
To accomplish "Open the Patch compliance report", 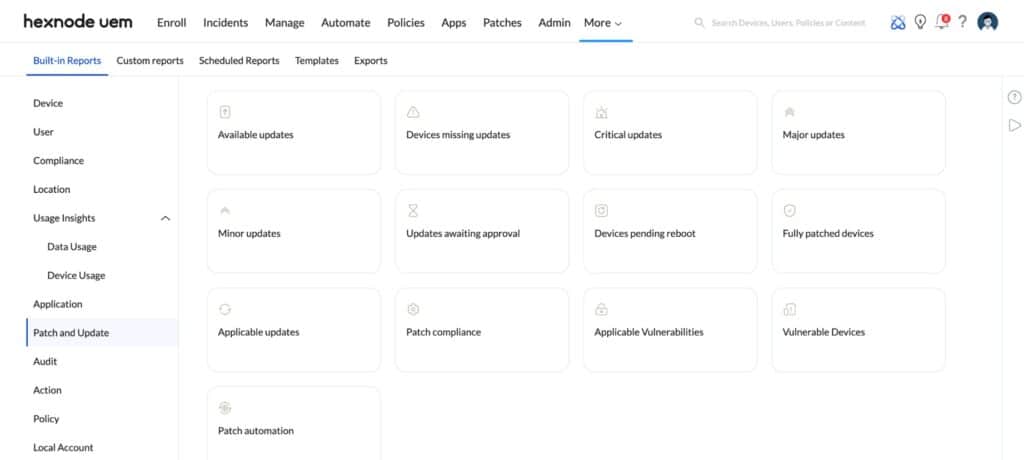I will pos(482,330).
